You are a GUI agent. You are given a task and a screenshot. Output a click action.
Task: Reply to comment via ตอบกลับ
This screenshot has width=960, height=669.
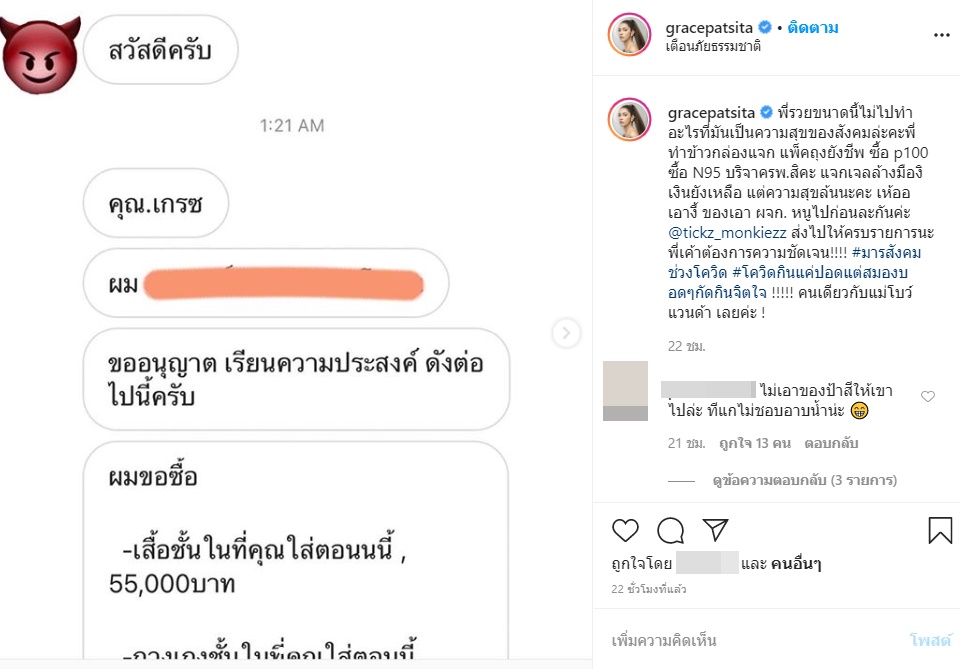[x=831, y=443]
